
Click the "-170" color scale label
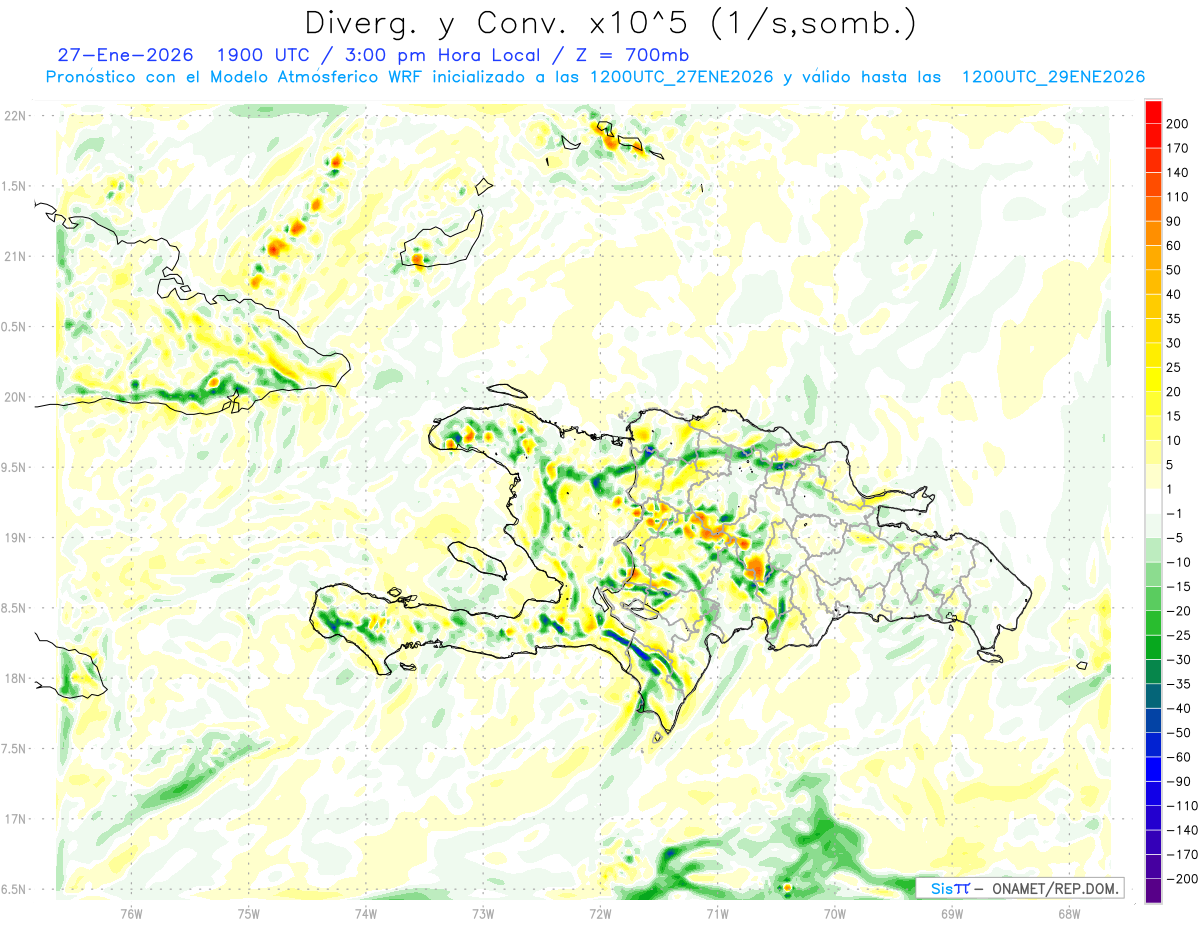[1181, 854]
